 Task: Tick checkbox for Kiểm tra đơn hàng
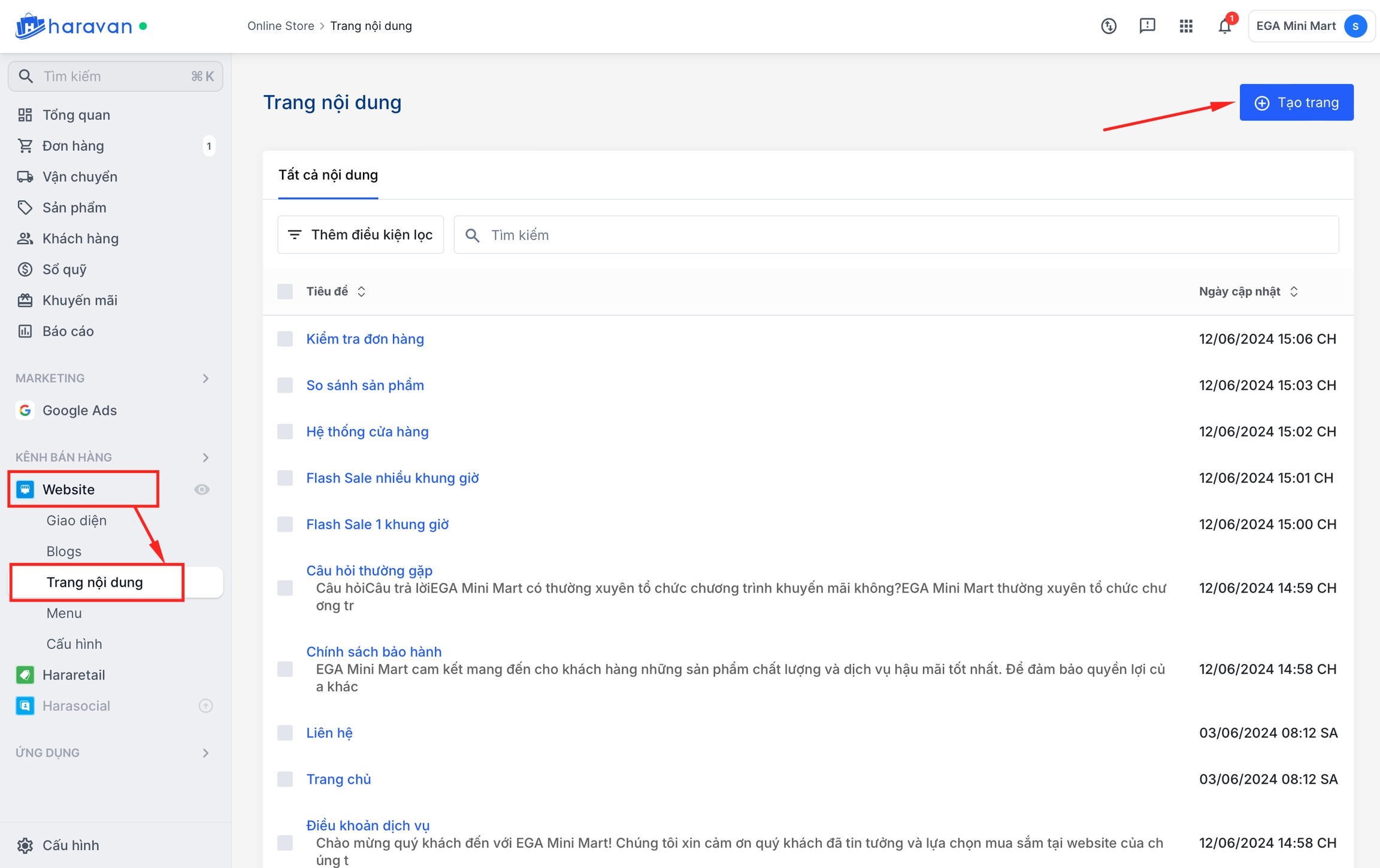[x=285, y=339]
